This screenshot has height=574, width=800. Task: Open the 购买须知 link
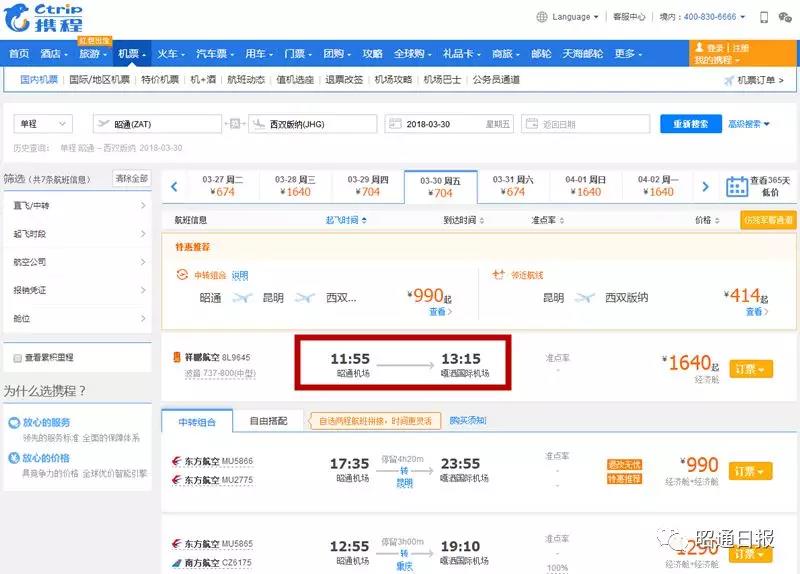pyautogui.click(x=468, y=420)
